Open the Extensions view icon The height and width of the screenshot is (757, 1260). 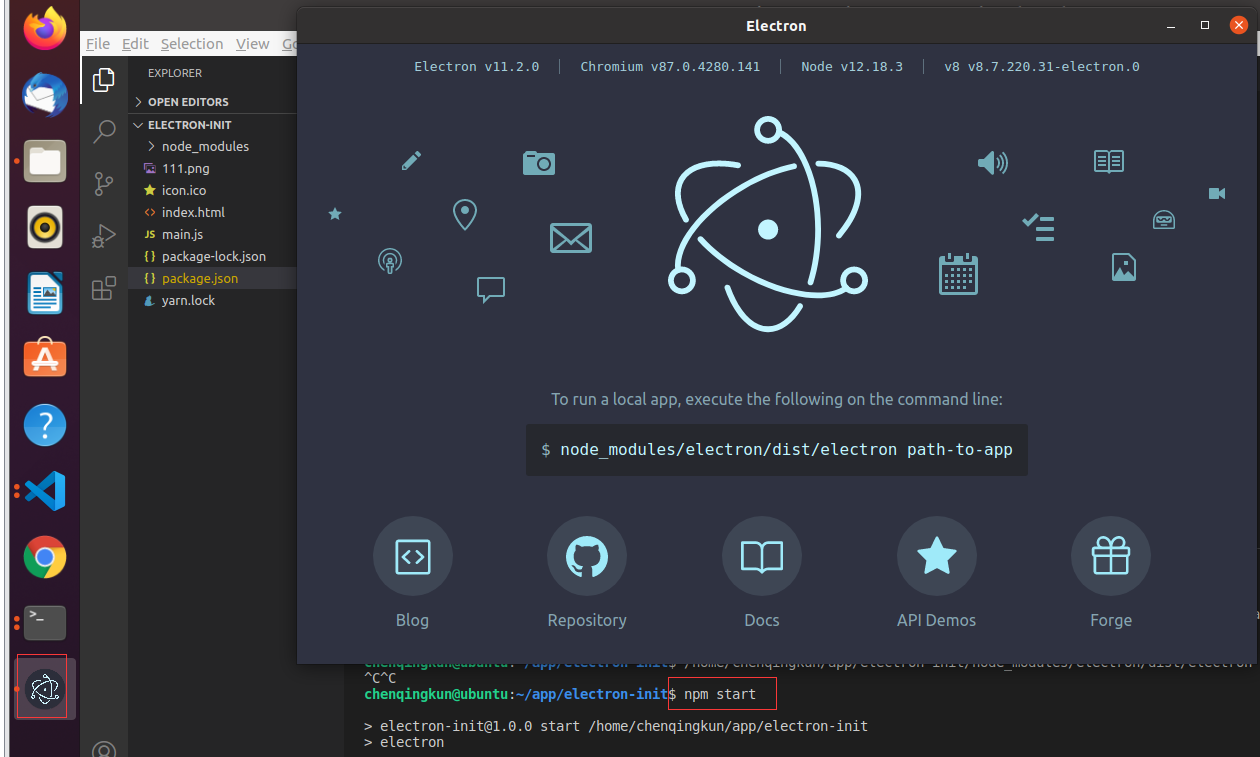click(103, 288)
